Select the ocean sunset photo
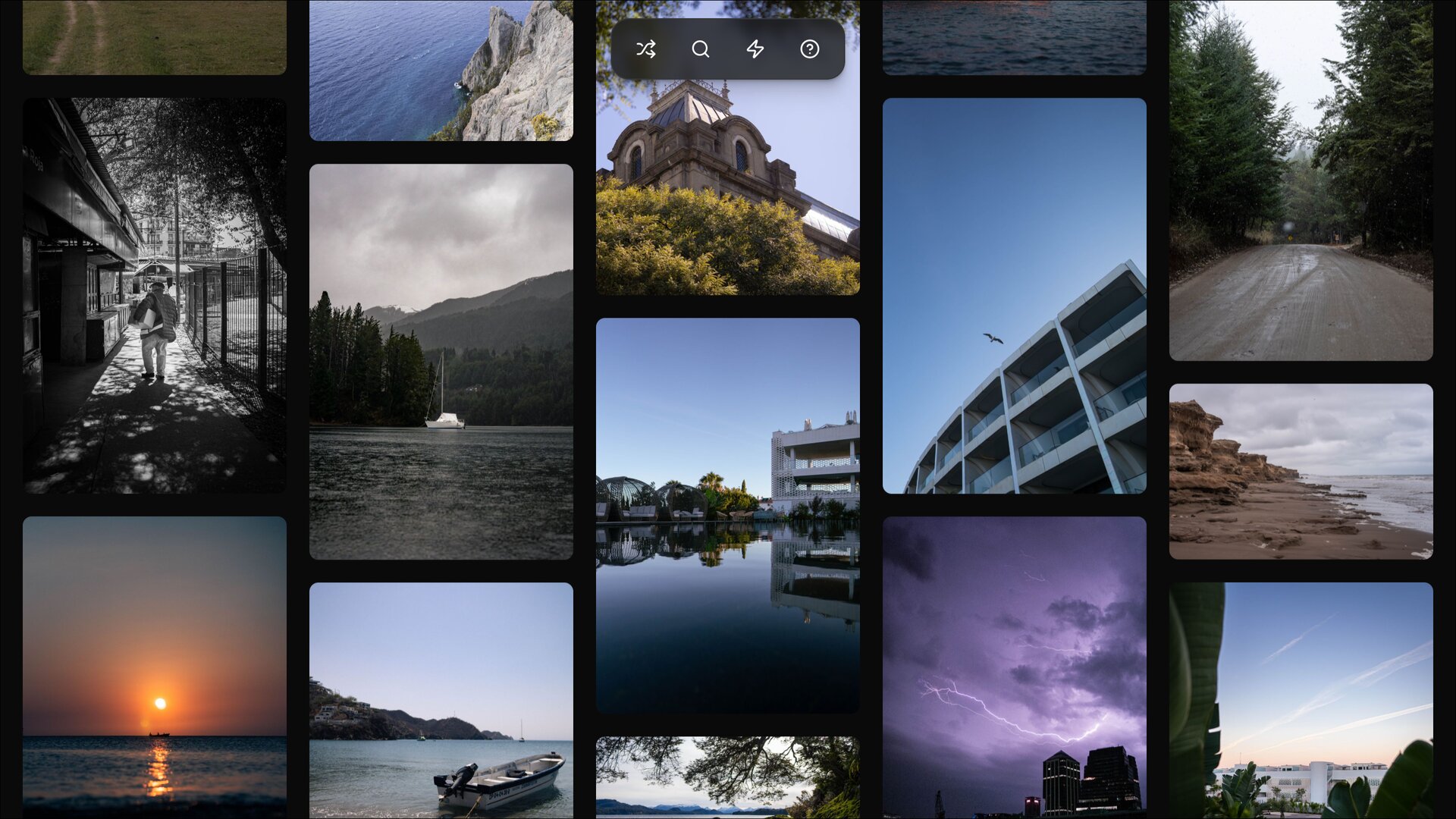 [155, 667]
